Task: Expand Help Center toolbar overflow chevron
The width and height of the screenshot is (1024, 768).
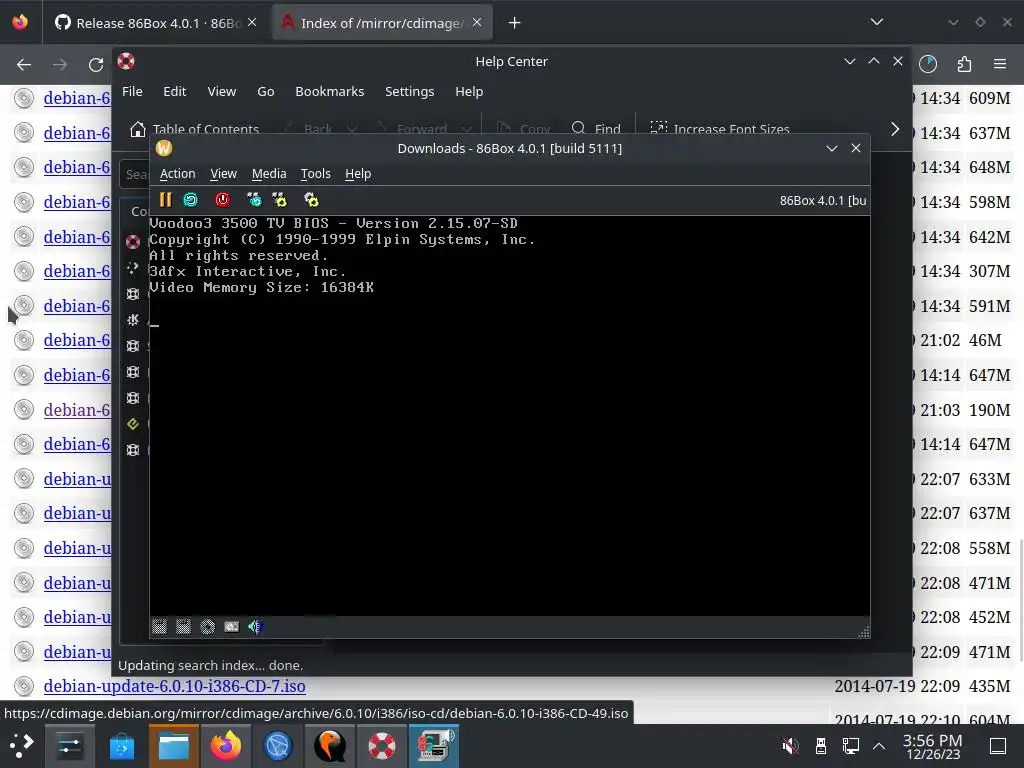Action: coord(895,129)
